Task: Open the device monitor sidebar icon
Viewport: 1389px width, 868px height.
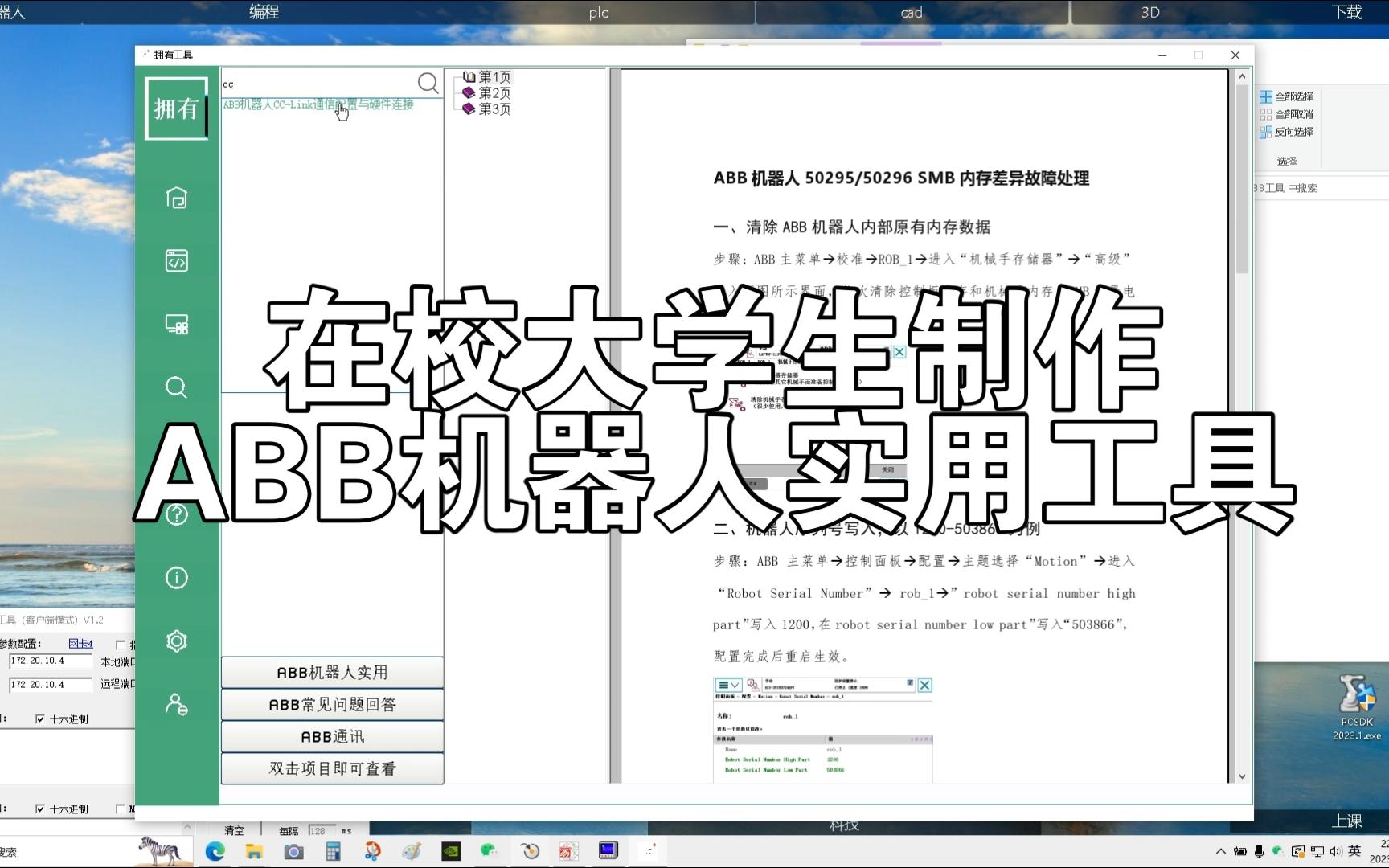Action: coord(176,324)
